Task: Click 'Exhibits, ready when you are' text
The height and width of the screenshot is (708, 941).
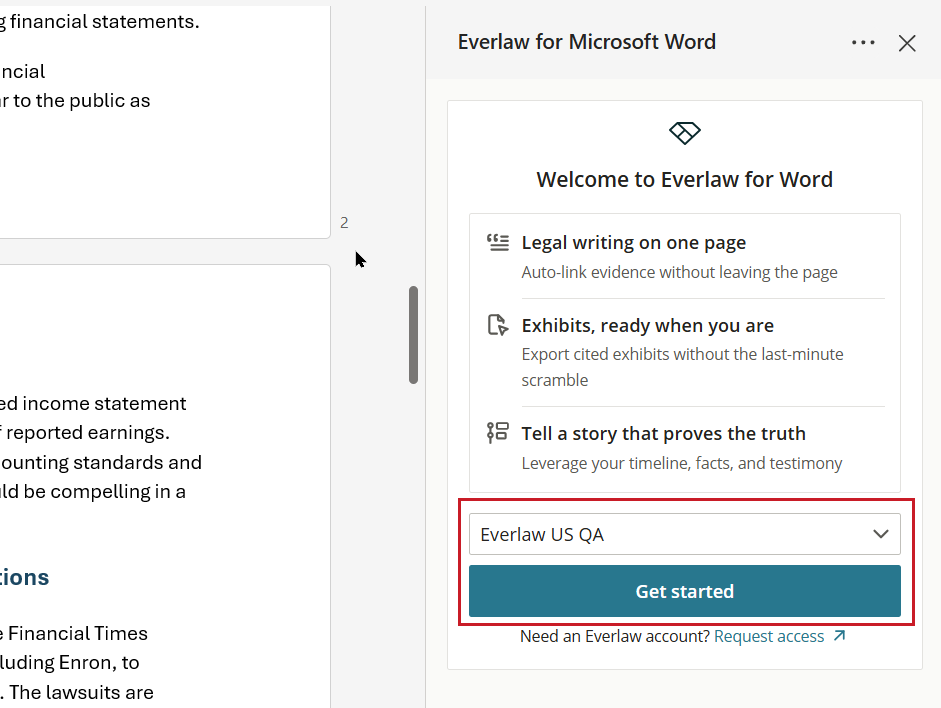Action: tap(648, 325)
